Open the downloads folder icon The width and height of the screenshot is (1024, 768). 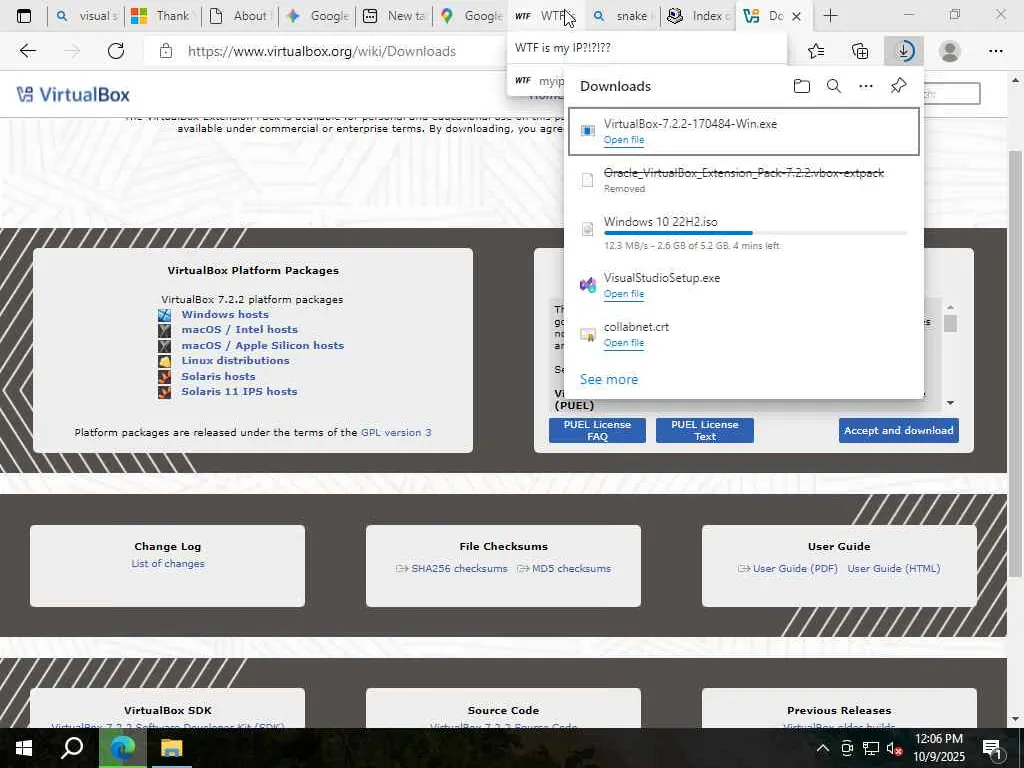pos(802,86)
